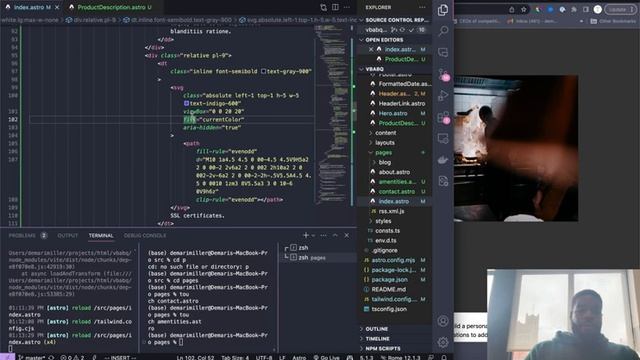Open about.astro in the file explorer
This screenshot has height=360, width=640.
[x=394, y=172]
